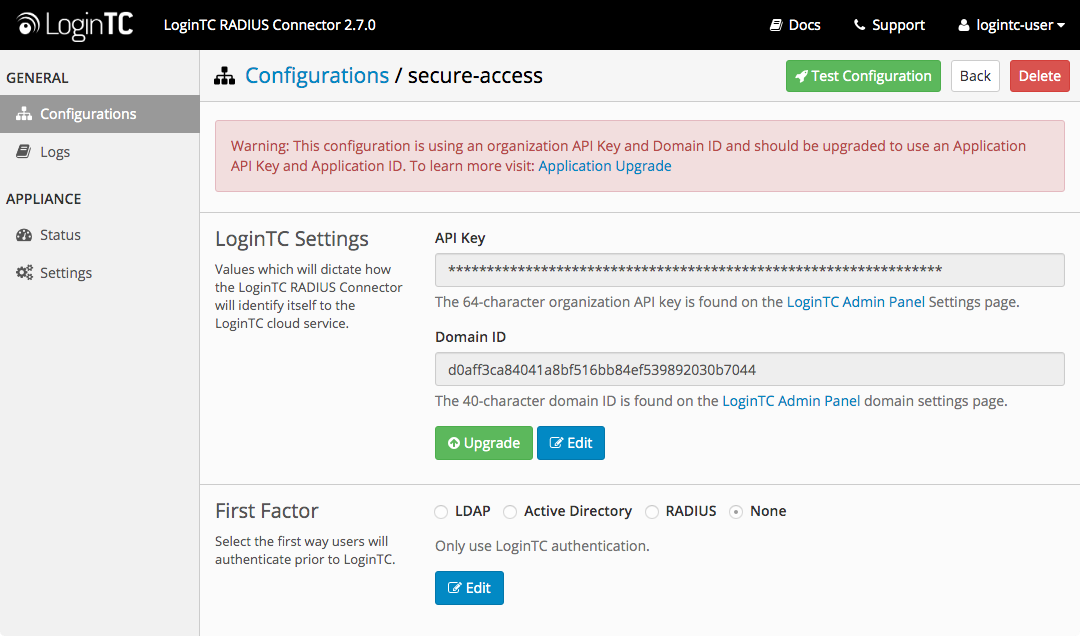Image resolution: width=1080 pixels, height=636 pixels.
Task: Click the Configurations sitemap icon in sidebar
Action: click(24, 114)
